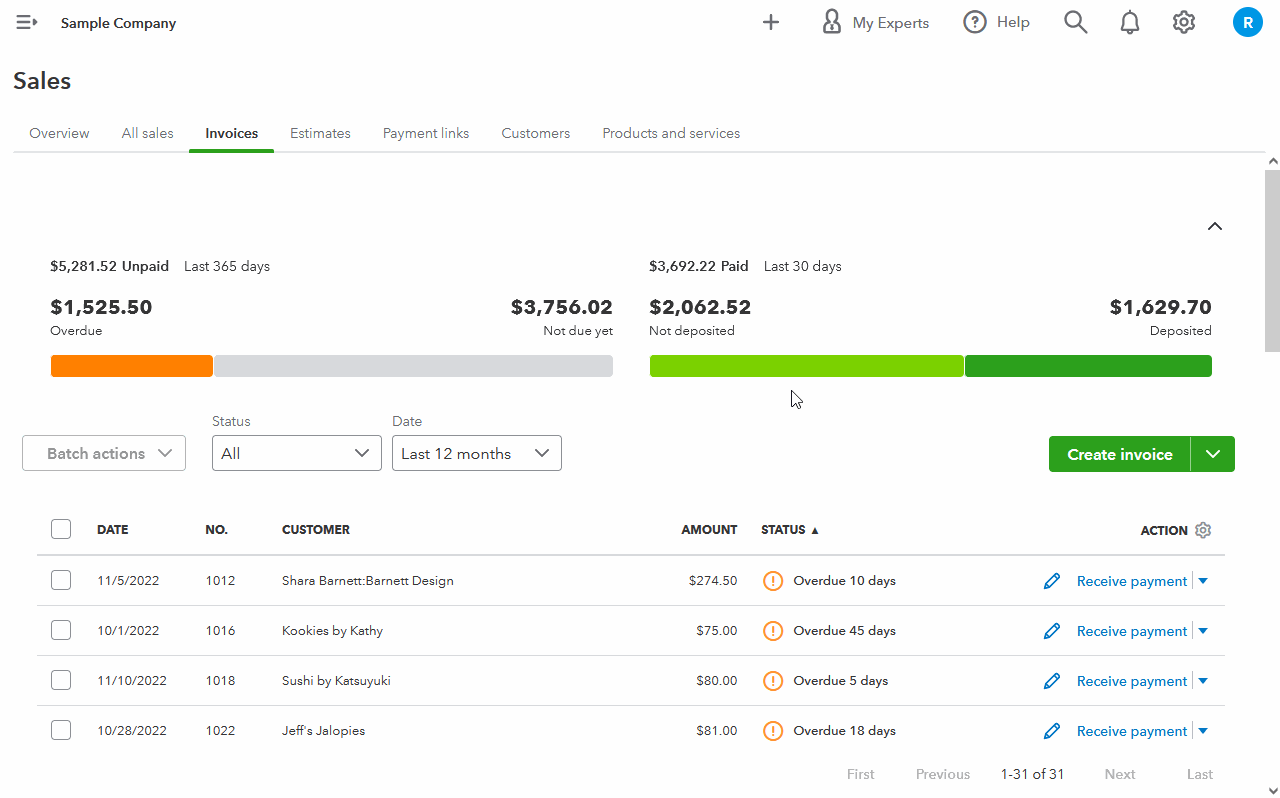Select all invoices with header checkbox
The image size is (1280, 798).
point(61,530)
